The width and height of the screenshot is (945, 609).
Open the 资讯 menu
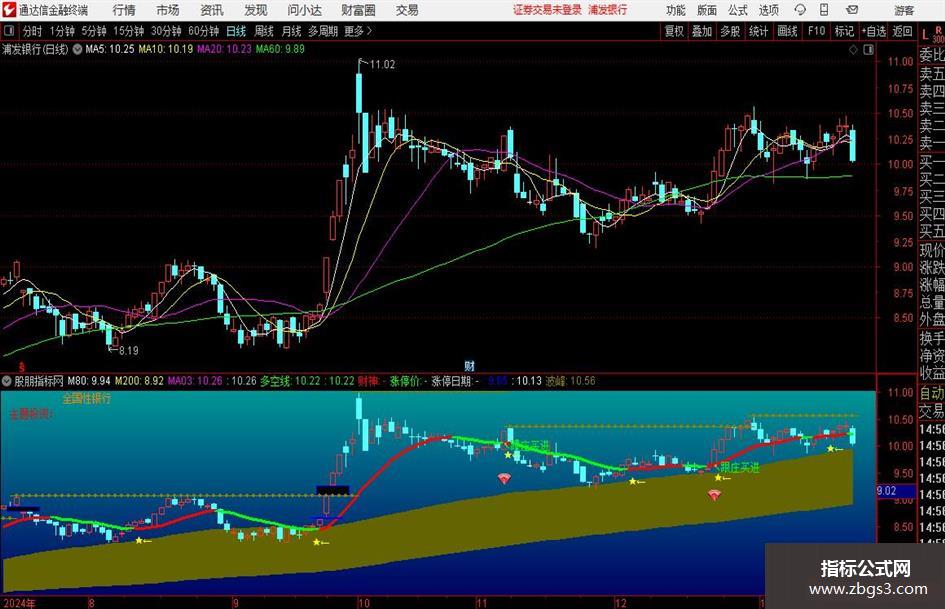(x=212, y=10)
